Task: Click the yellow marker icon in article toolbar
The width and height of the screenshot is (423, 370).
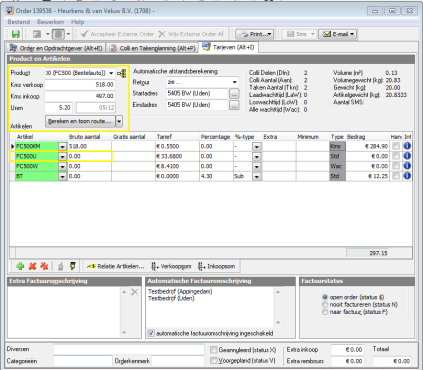Action: click(x=72, y=266)
